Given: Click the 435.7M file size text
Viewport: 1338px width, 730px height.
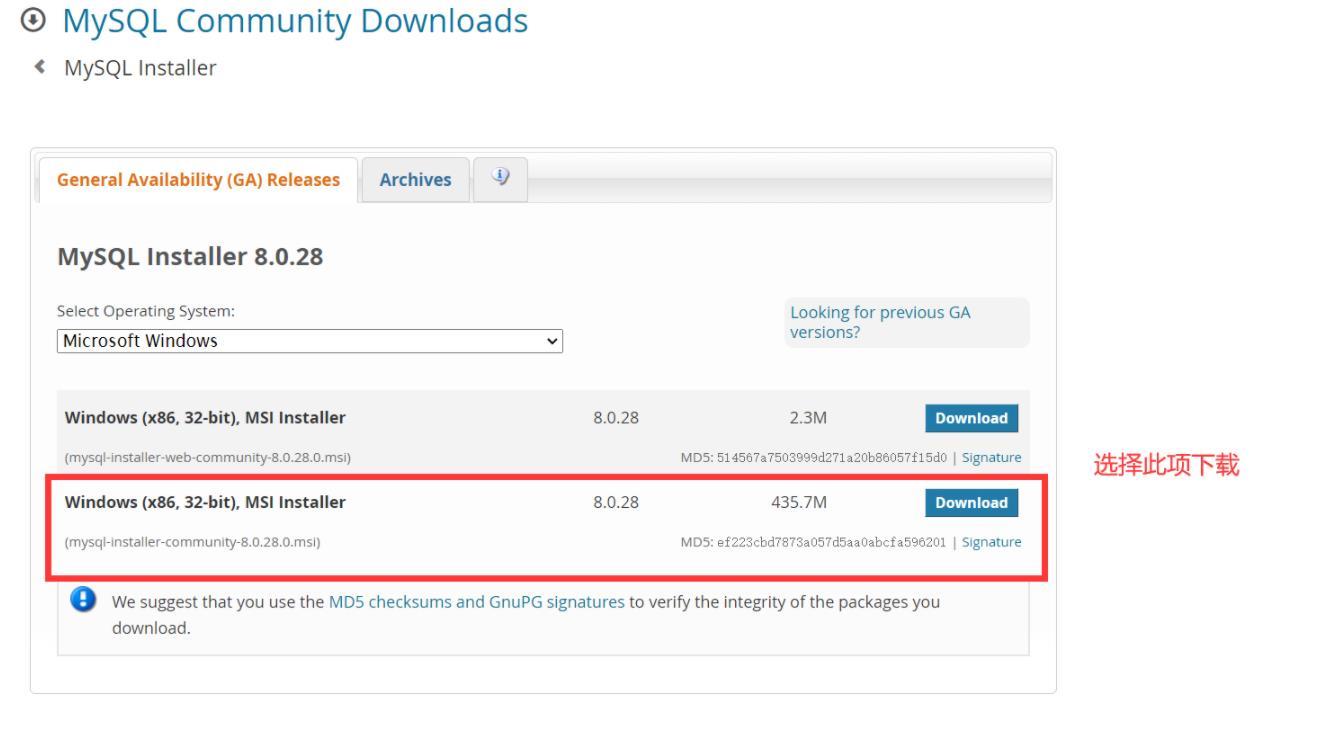Looking at the screenshot, I should point(798,503).
